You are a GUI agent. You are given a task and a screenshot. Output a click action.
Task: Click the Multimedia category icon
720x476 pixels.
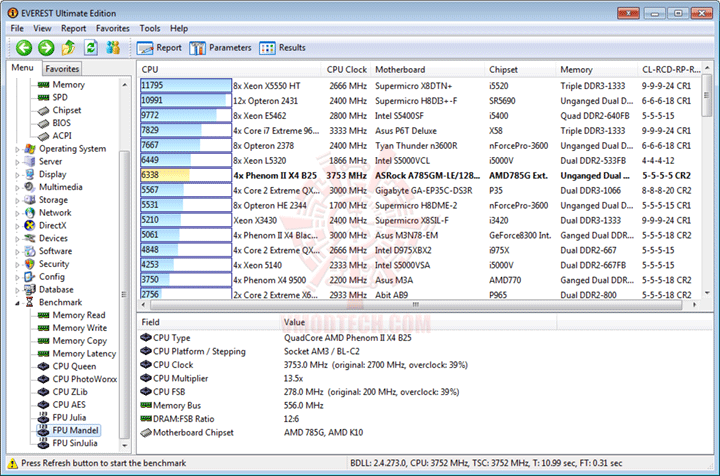[x=30, y=187]
